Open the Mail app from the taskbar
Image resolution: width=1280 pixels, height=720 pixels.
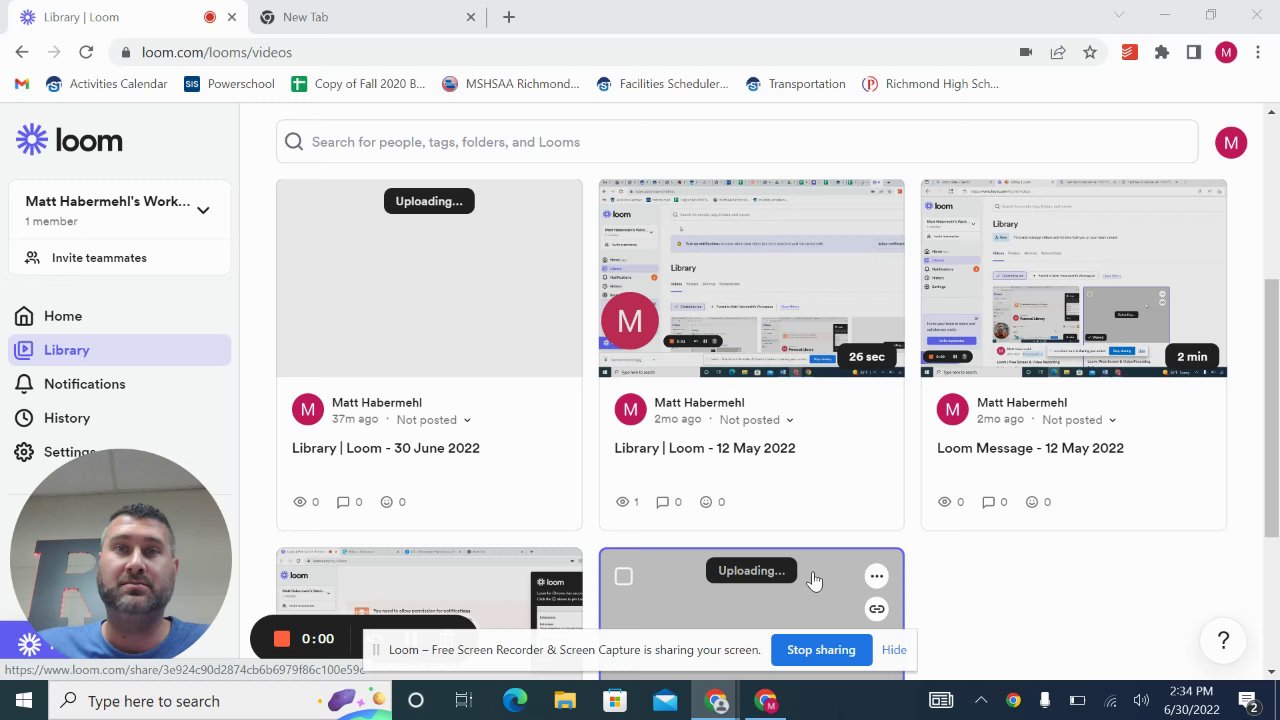tap(665, 701)
